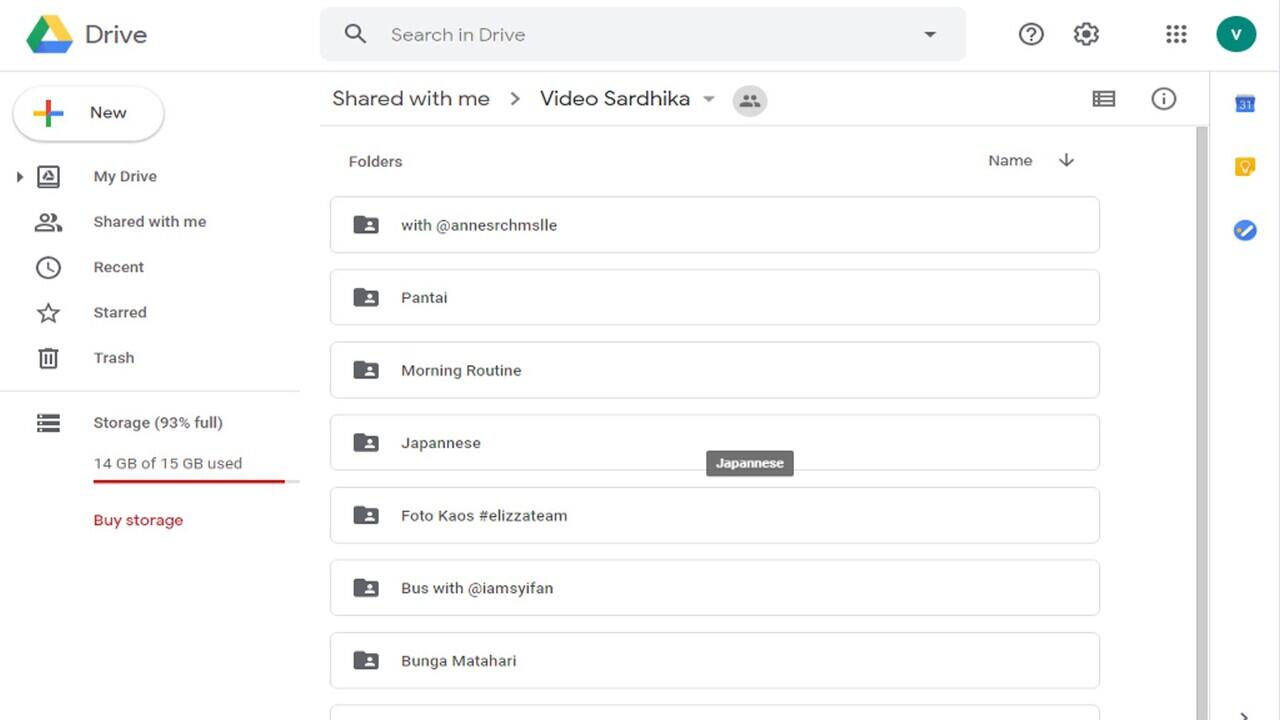Open My Drive in the sidebar
Viewport: 1280px width, 720px height.
[x=125, y=176]
